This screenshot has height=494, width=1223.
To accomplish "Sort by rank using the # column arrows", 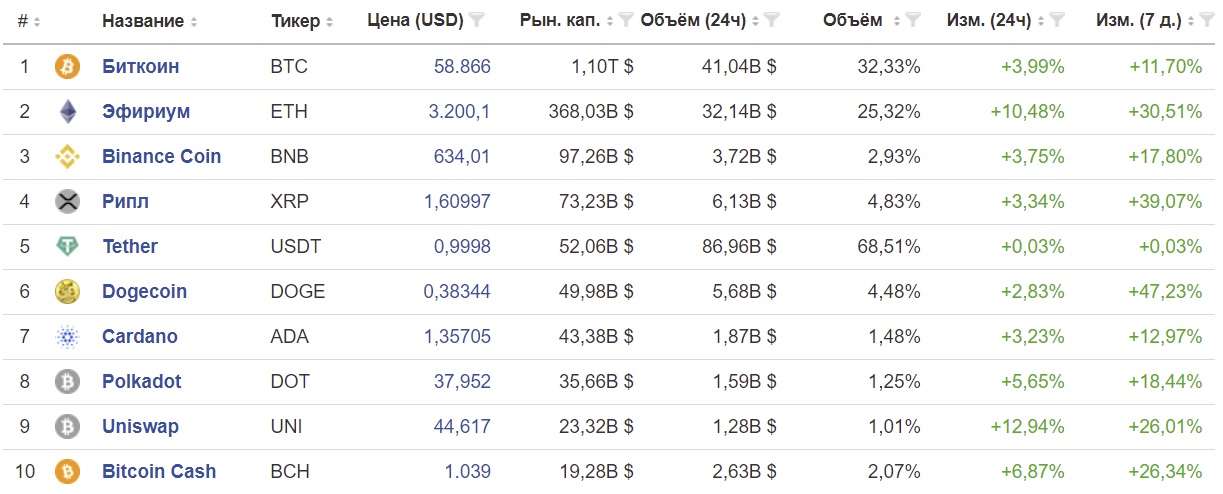I will pyautogui.click(x=37, y=22).
